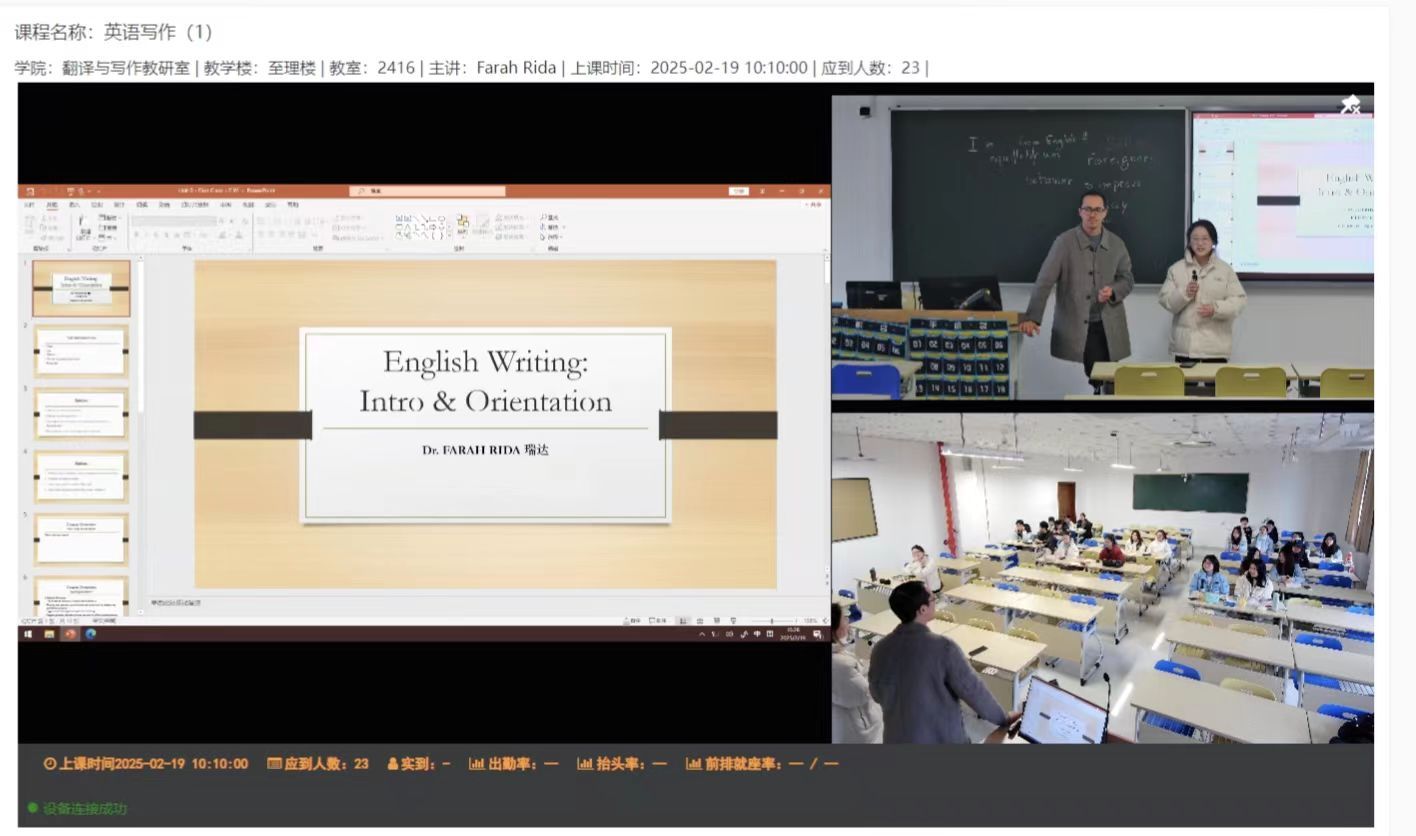Open File Explorer from the taskbar

tap(49, 634)
